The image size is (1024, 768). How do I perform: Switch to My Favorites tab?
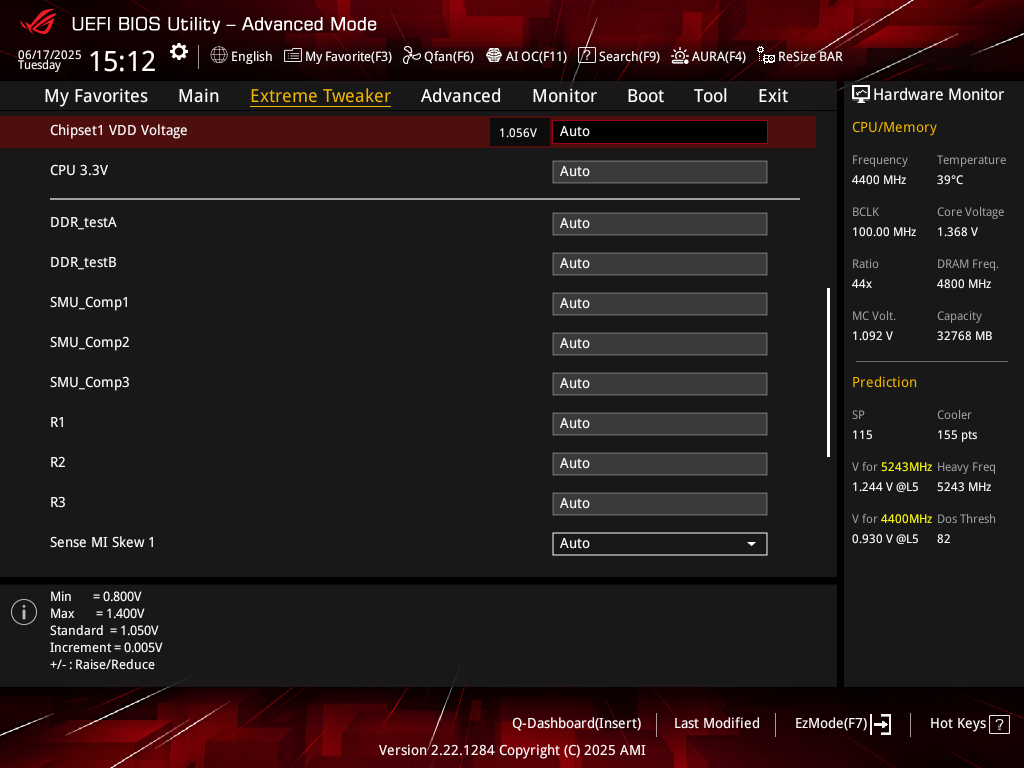coord(96,96)
